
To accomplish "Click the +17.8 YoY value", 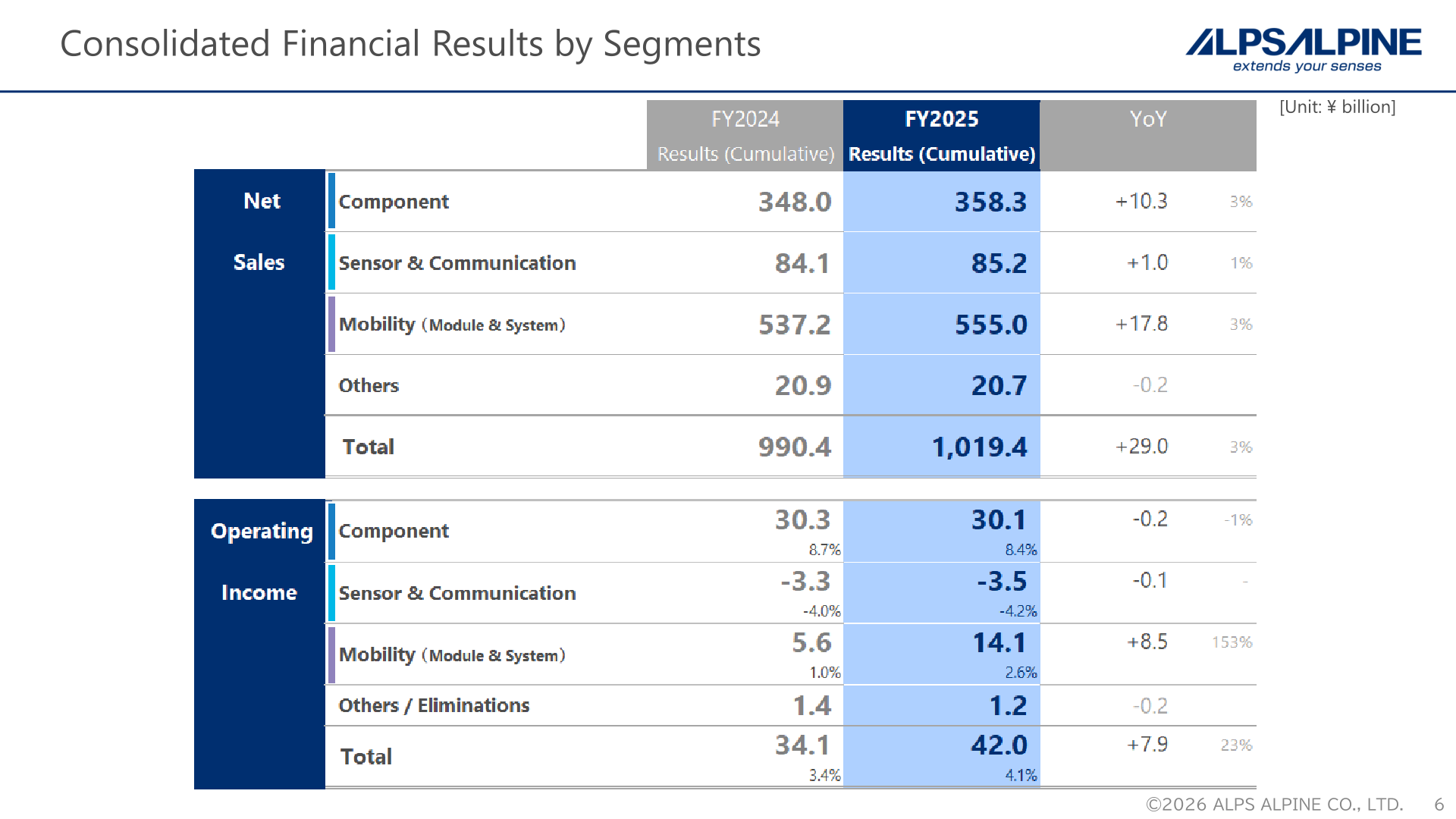I will click(1141, 324).
